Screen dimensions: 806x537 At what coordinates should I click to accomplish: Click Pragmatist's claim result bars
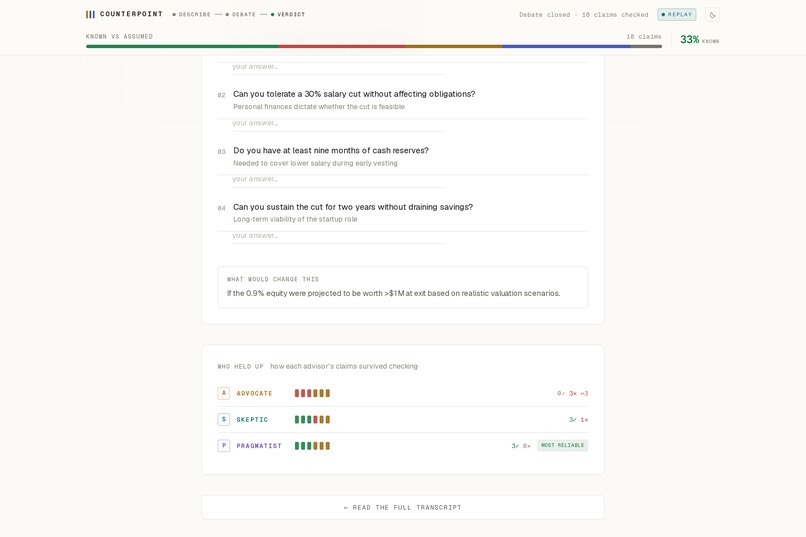312,446
